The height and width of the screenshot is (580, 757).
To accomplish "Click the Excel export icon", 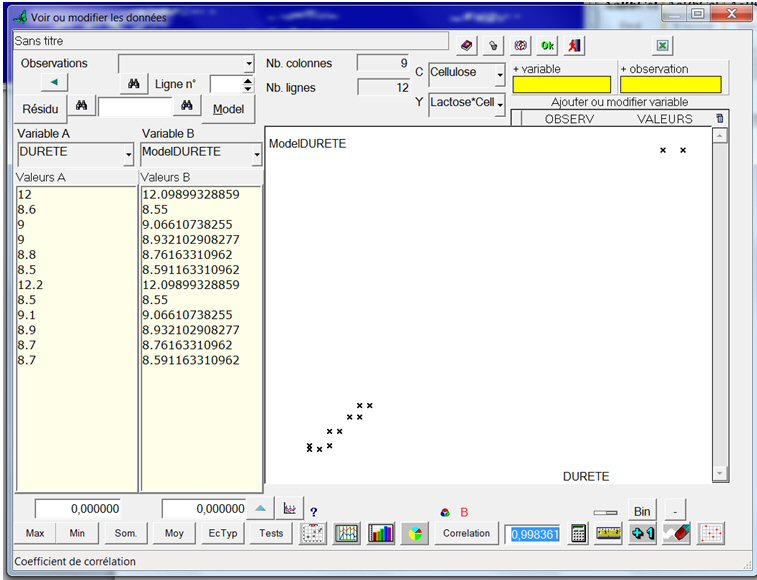I will click(663, 46).
